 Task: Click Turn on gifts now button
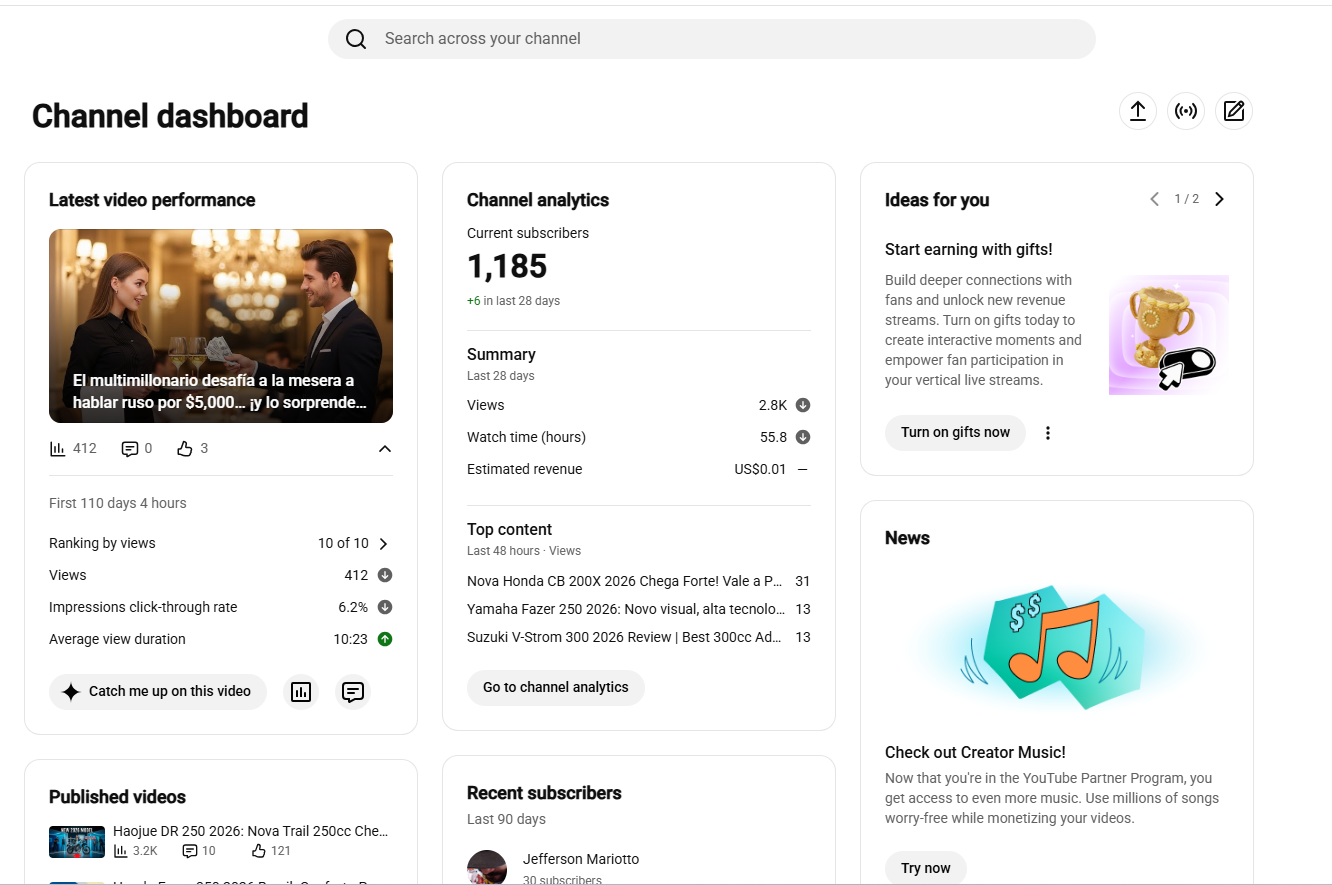955,433
